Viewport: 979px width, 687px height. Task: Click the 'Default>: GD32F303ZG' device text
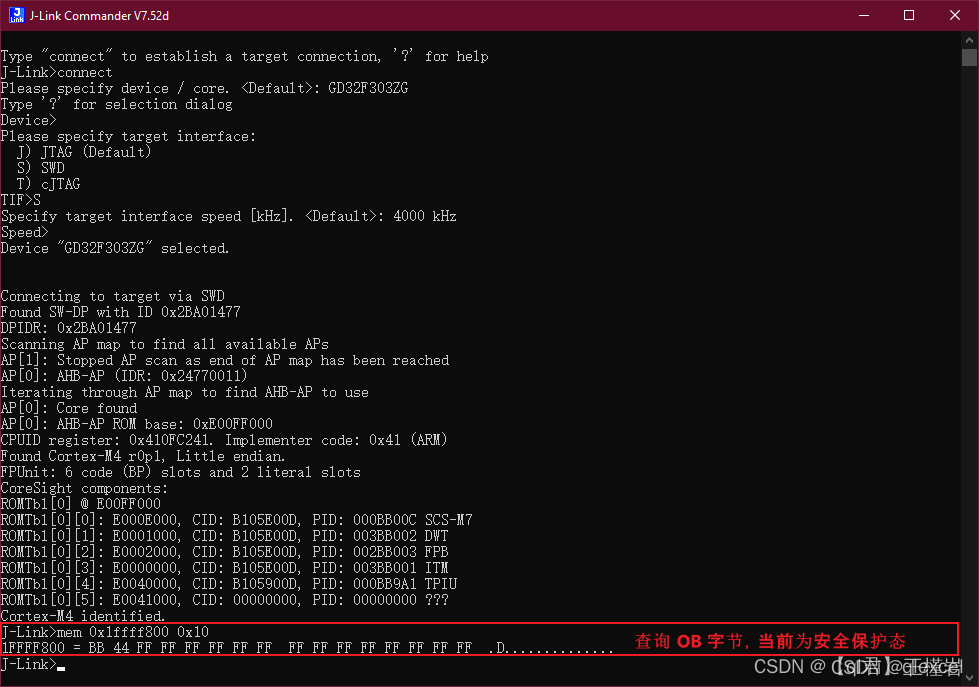(325, 88)
